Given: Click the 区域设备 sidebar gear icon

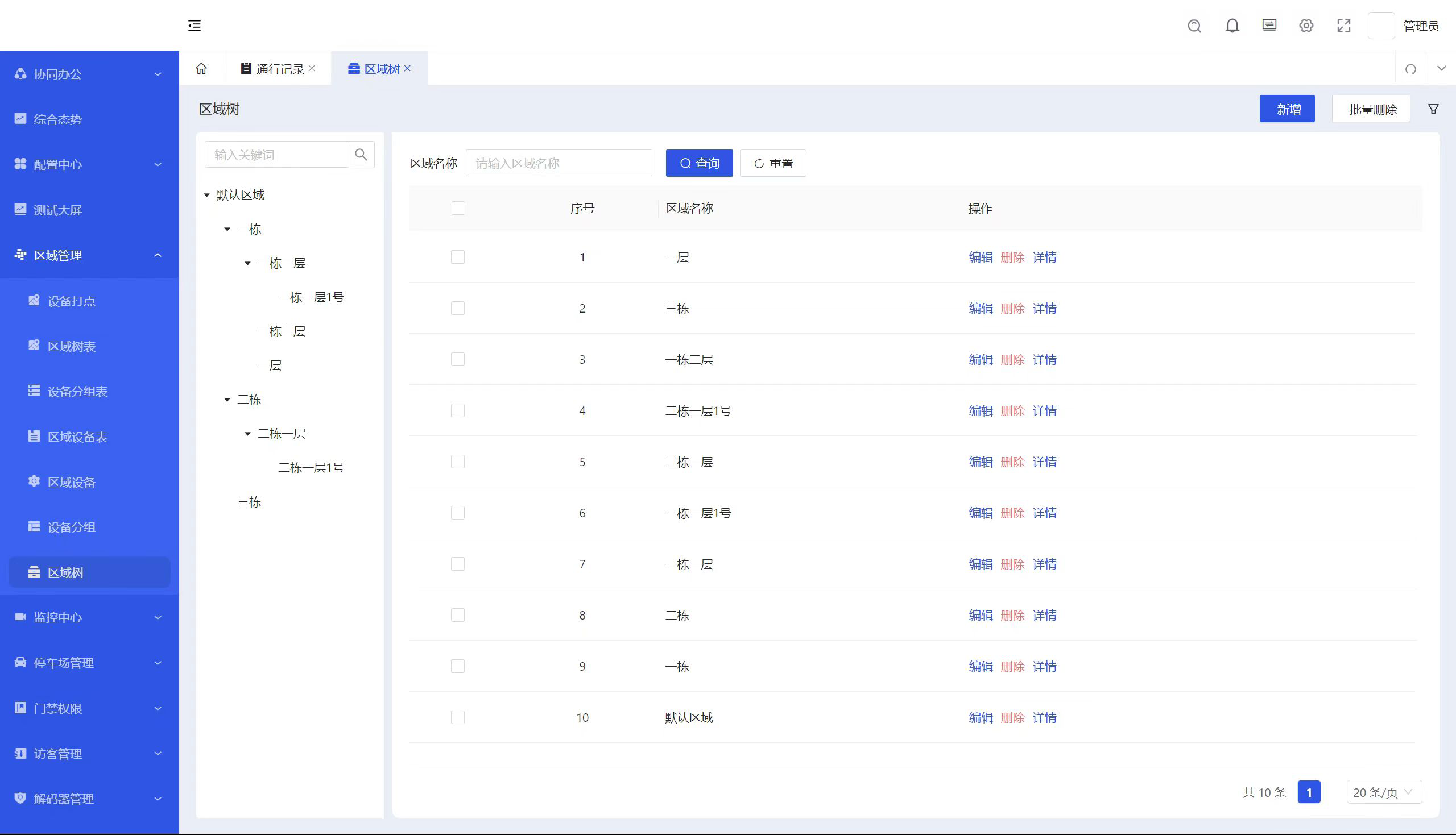Looking at the screenshot, I should coord(34,482).
